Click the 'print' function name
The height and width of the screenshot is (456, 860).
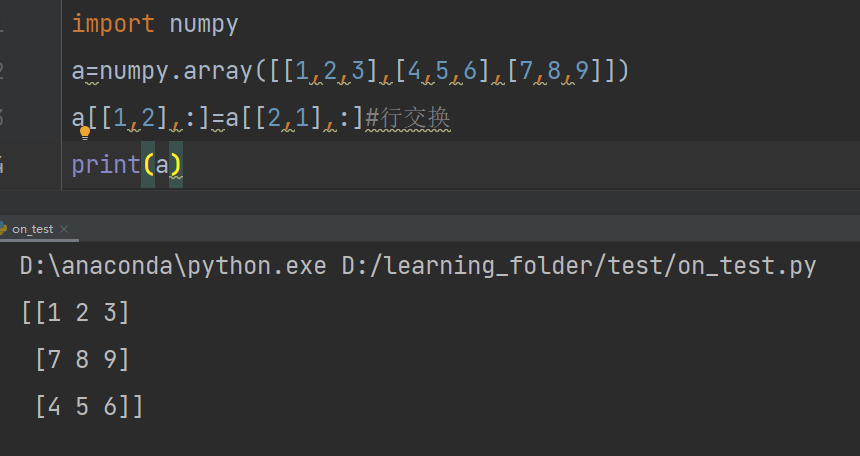click(106, 165)
